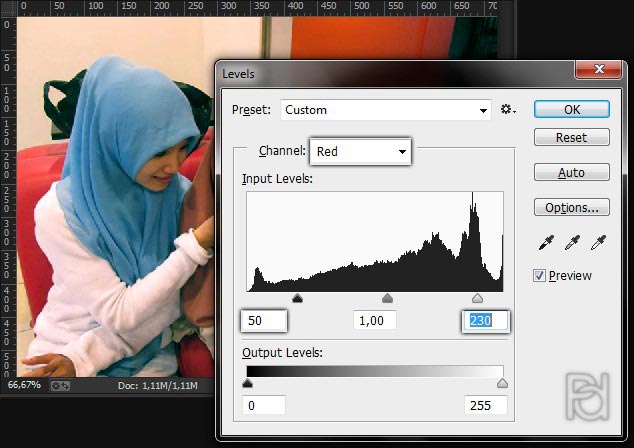Click the input shadows slider handle
Screen dimensions: 634x448
297,298
